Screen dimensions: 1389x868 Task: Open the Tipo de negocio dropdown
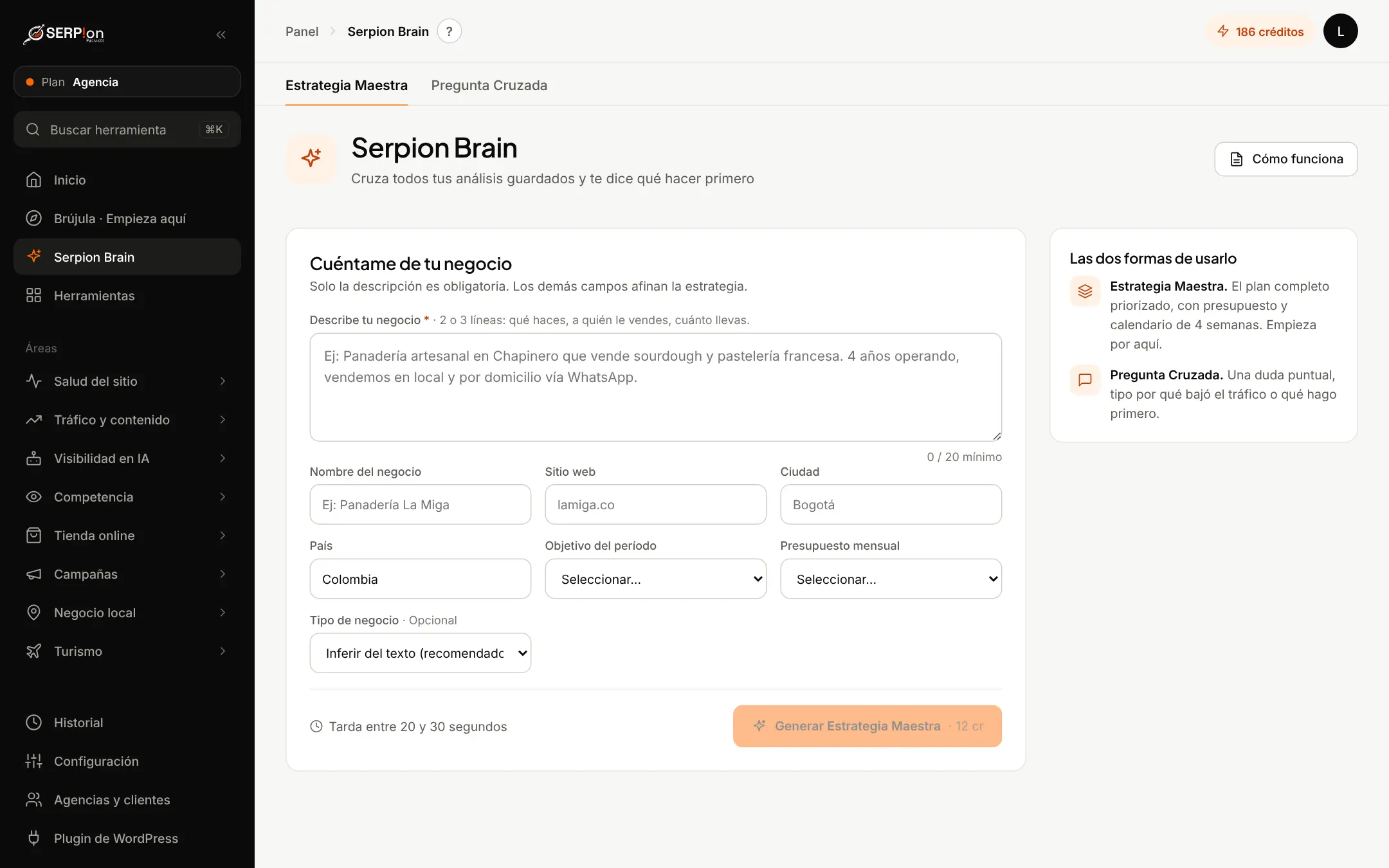tap(420, 653)
